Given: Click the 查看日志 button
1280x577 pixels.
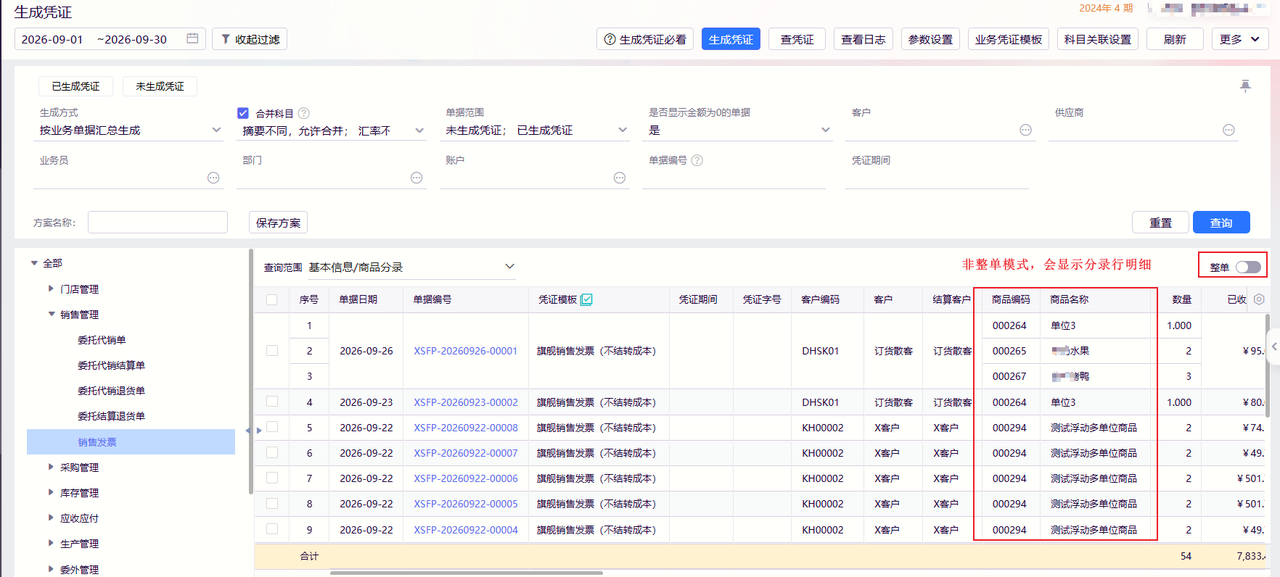Looking at the screenshot, I should [863, 39].
